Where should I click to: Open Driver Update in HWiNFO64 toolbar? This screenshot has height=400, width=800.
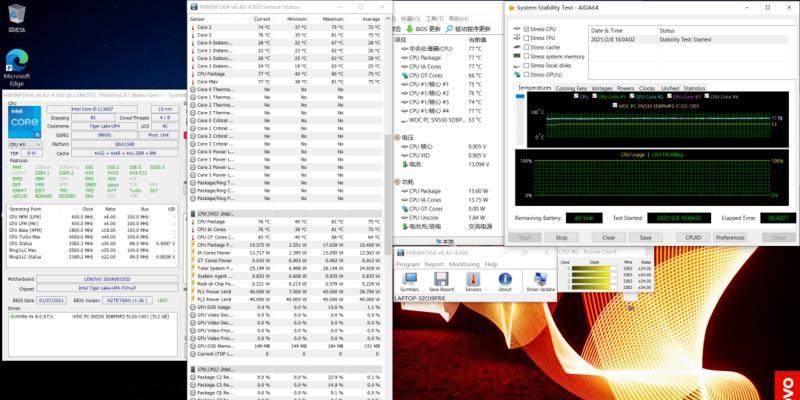point(540,282)
